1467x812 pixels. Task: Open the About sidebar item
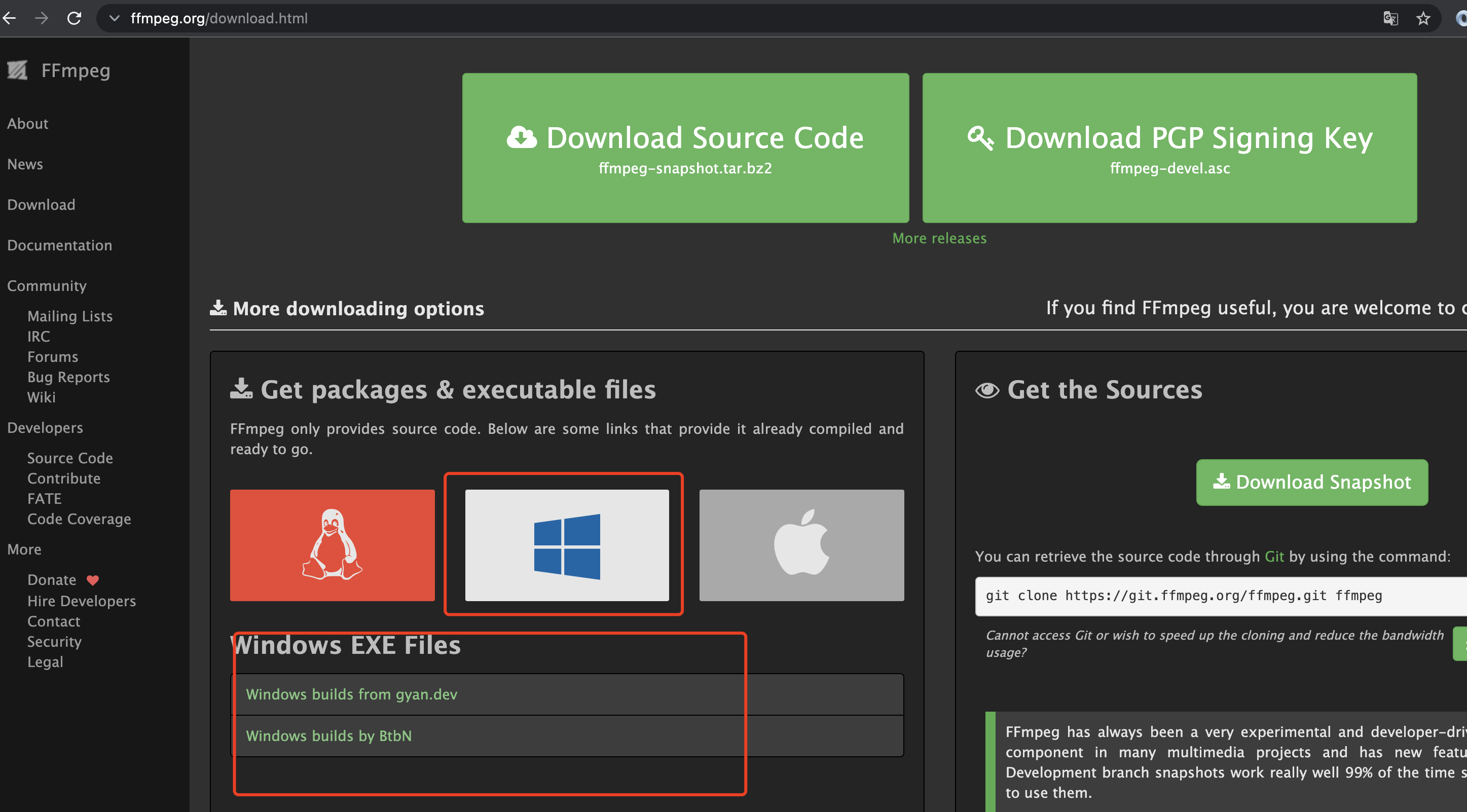(27, 124)
